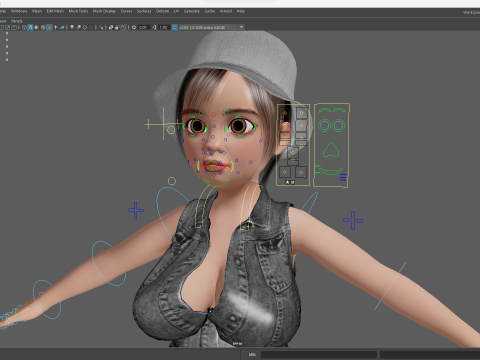Toggle Wireframe on Shaded icon
Viewport: 480px width, 360px height.
click(x=43, y=27)
